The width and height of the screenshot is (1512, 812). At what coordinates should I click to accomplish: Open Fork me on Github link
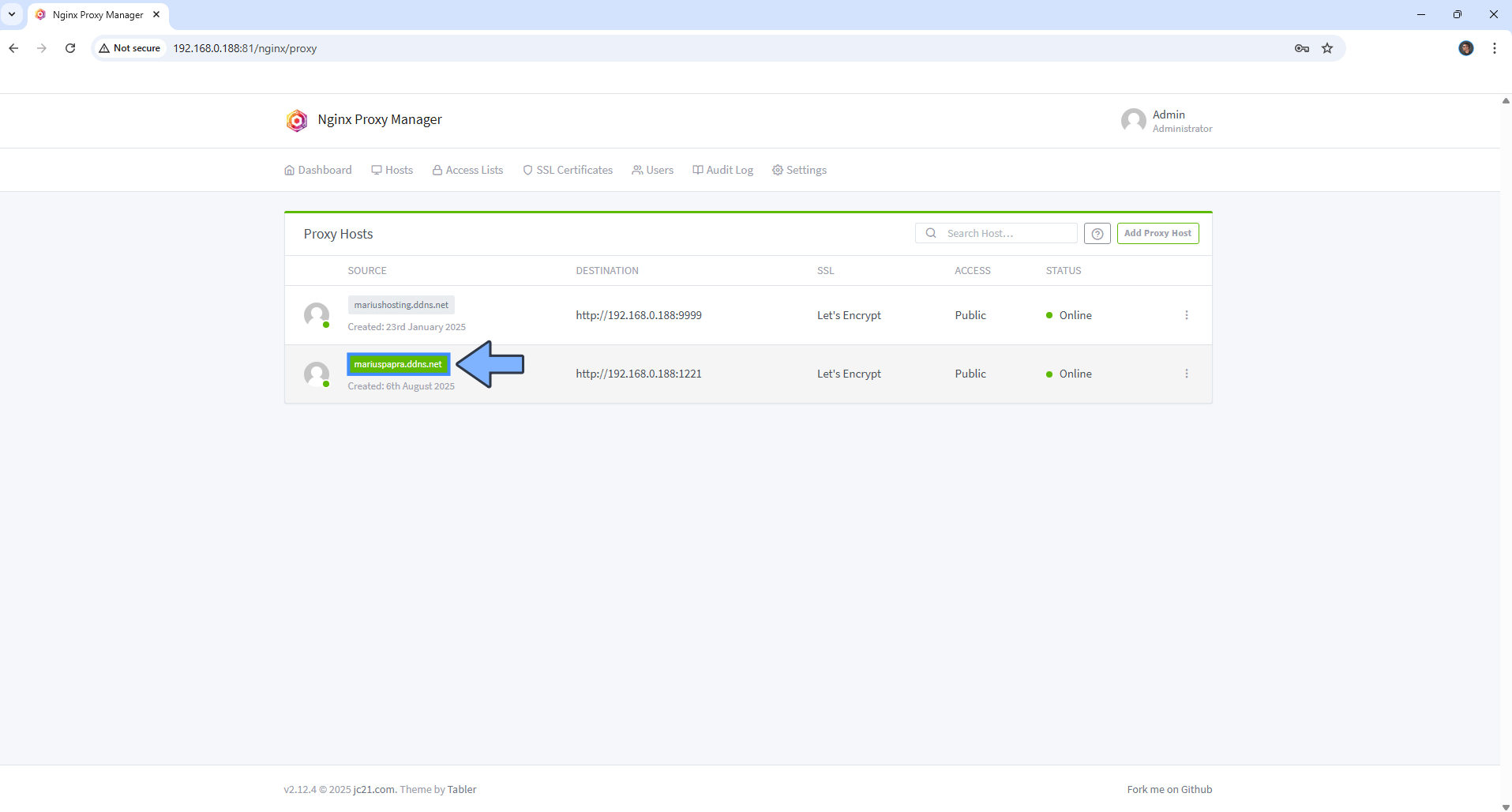point(1169,789)
